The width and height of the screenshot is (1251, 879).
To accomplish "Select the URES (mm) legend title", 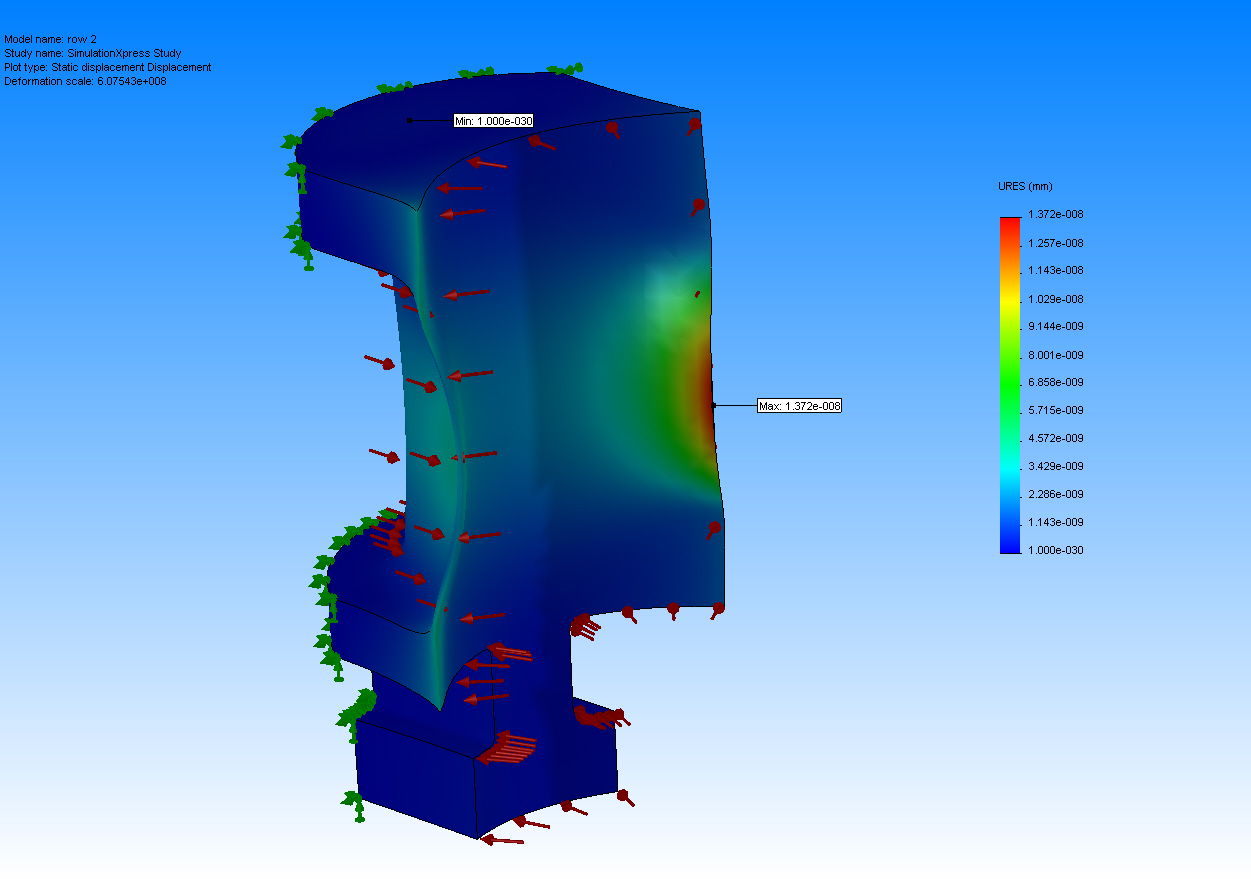I will [1025, 187].
